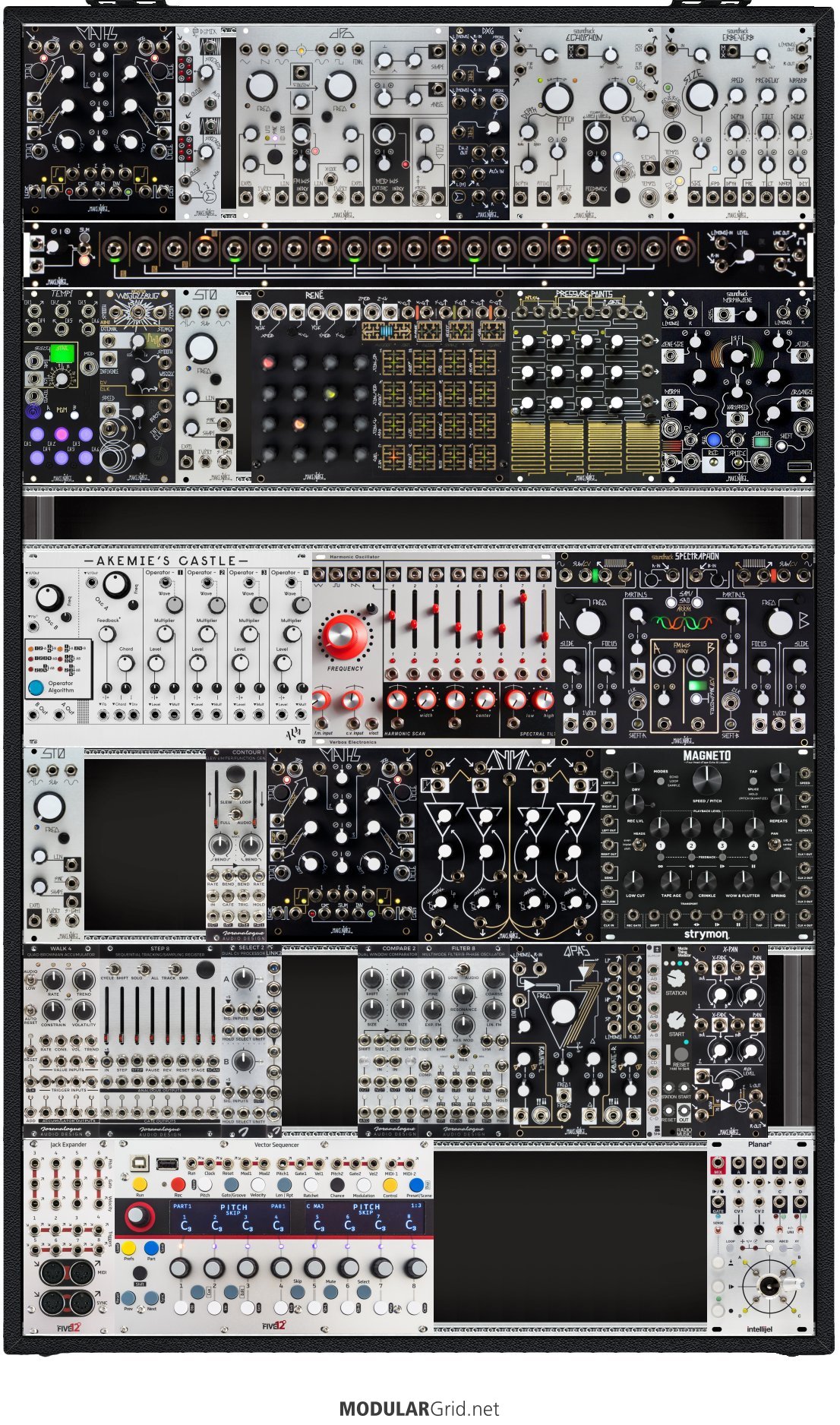
Task: Click the large Freq A knob on Spectraphon
Action: [x=588, y=622]
